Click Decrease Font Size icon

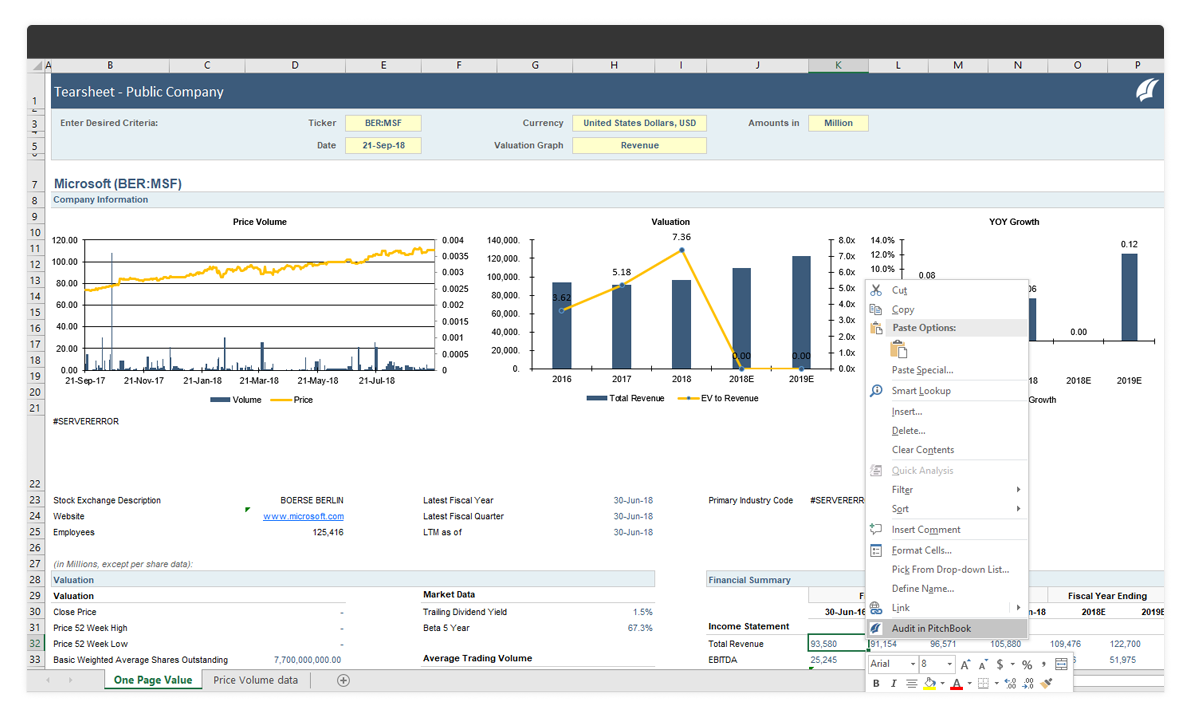pos(984,664)
